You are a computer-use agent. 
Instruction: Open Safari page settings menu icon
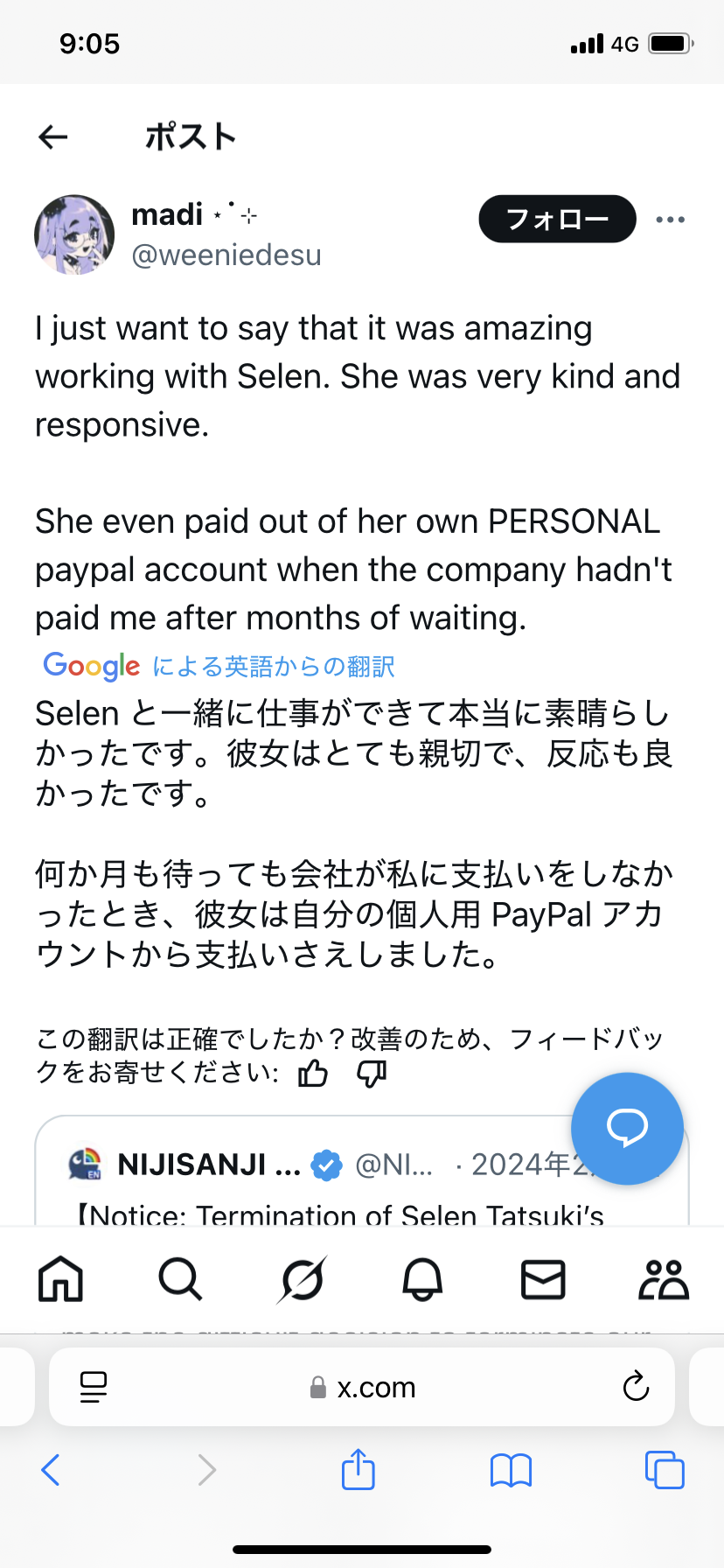pos(93,1387)
